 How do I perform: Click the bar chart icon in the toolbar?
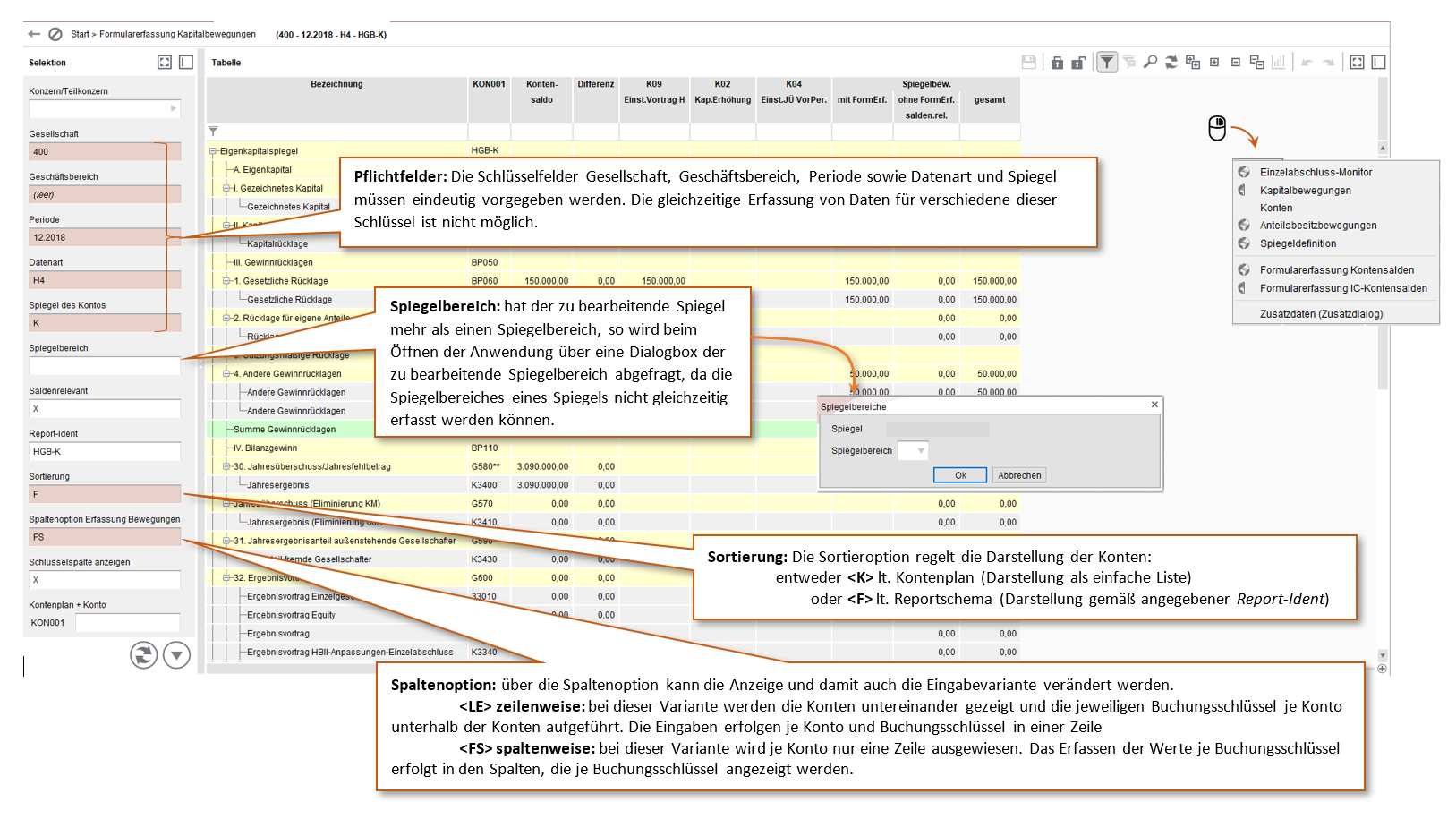tap(1279, 62)
